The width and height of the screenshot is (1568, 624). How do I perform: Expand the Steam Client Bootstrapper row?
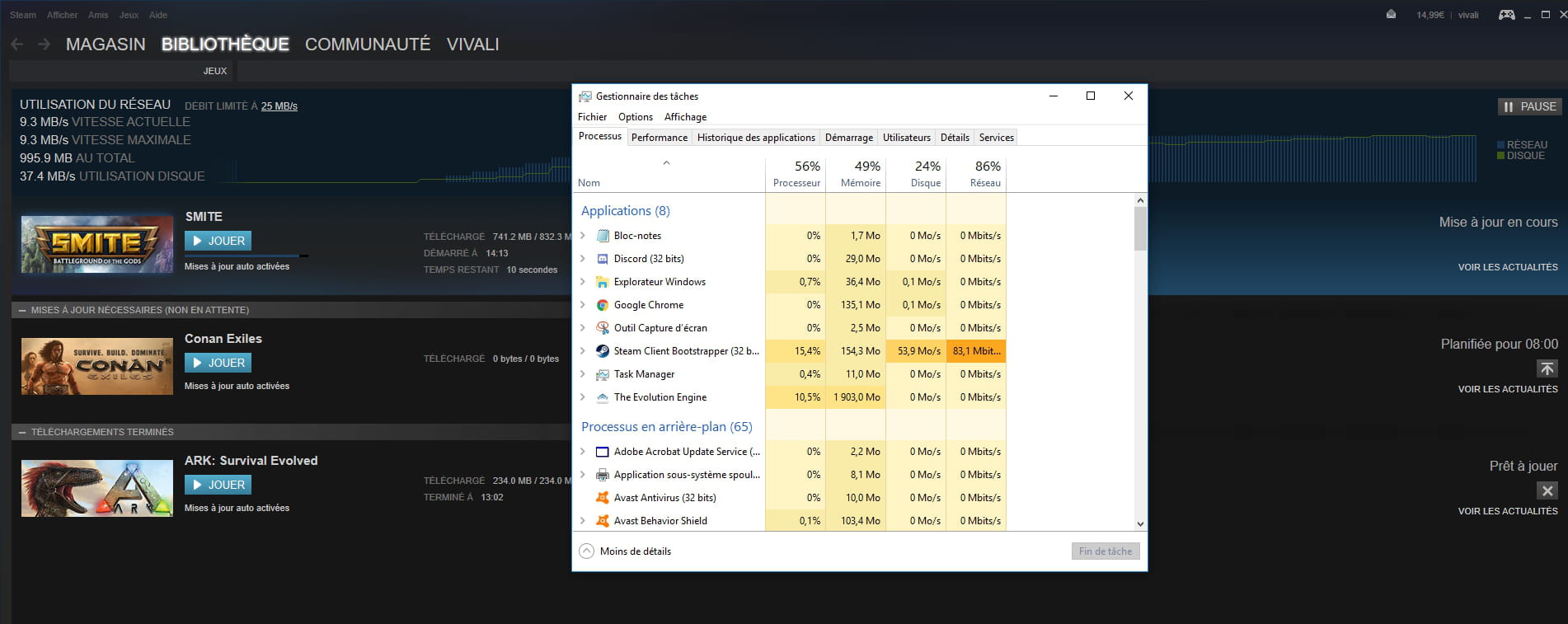(x=583, y=351)
